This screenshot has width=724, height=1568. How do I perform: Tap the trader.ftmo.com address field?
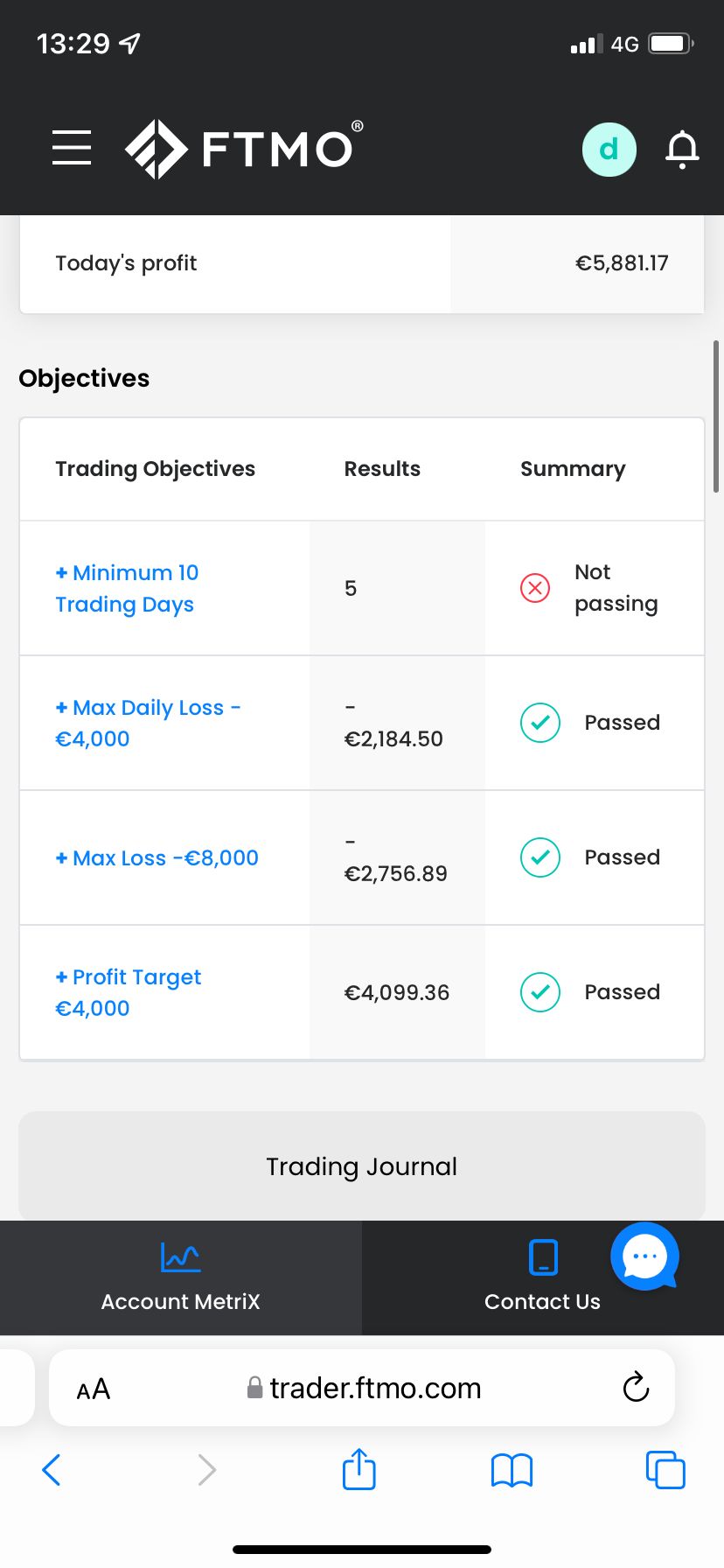pos(362,1388)
